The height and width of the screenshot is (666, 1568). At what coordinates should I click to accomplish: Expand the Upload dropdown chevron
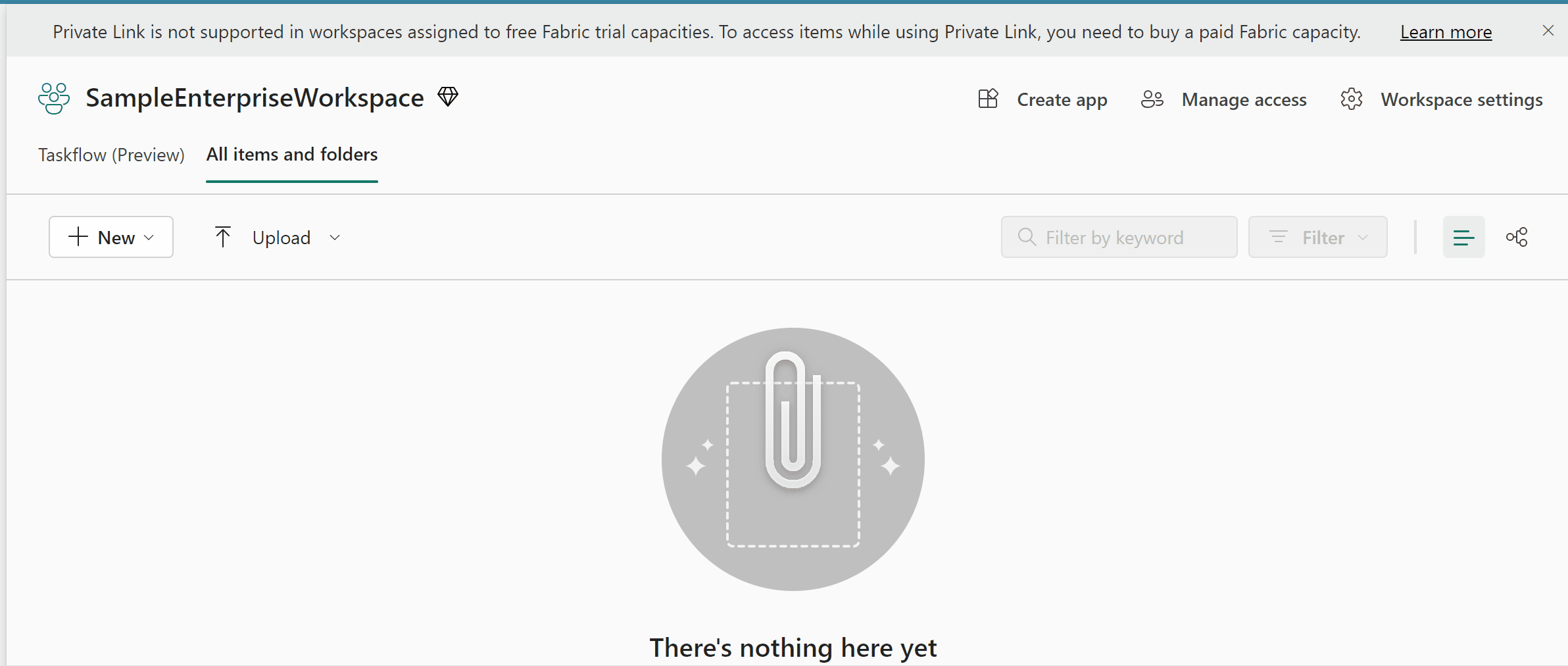click(335, 238)
